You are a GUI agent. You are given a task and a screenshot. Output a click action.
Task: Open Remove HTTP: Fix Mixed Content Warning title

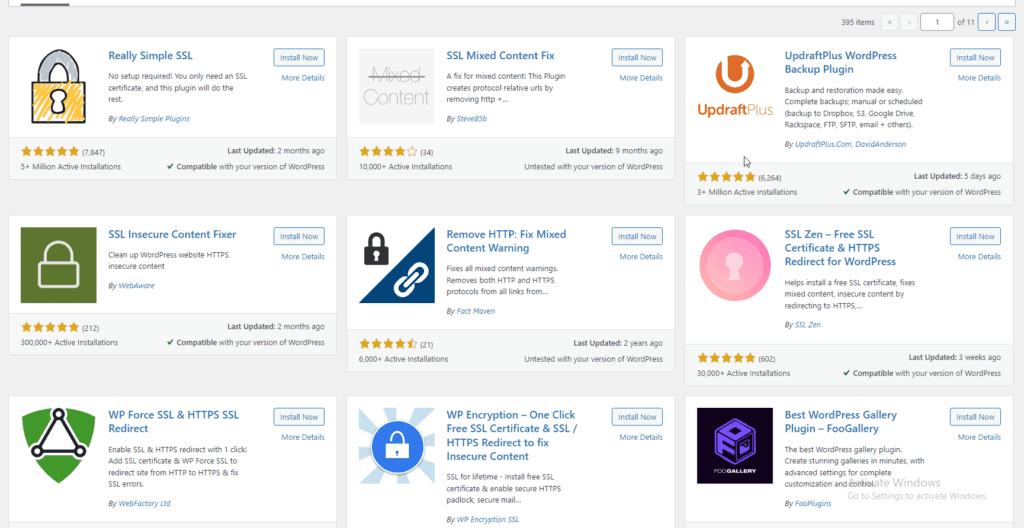pyautogui.click(x=506, y=241)
